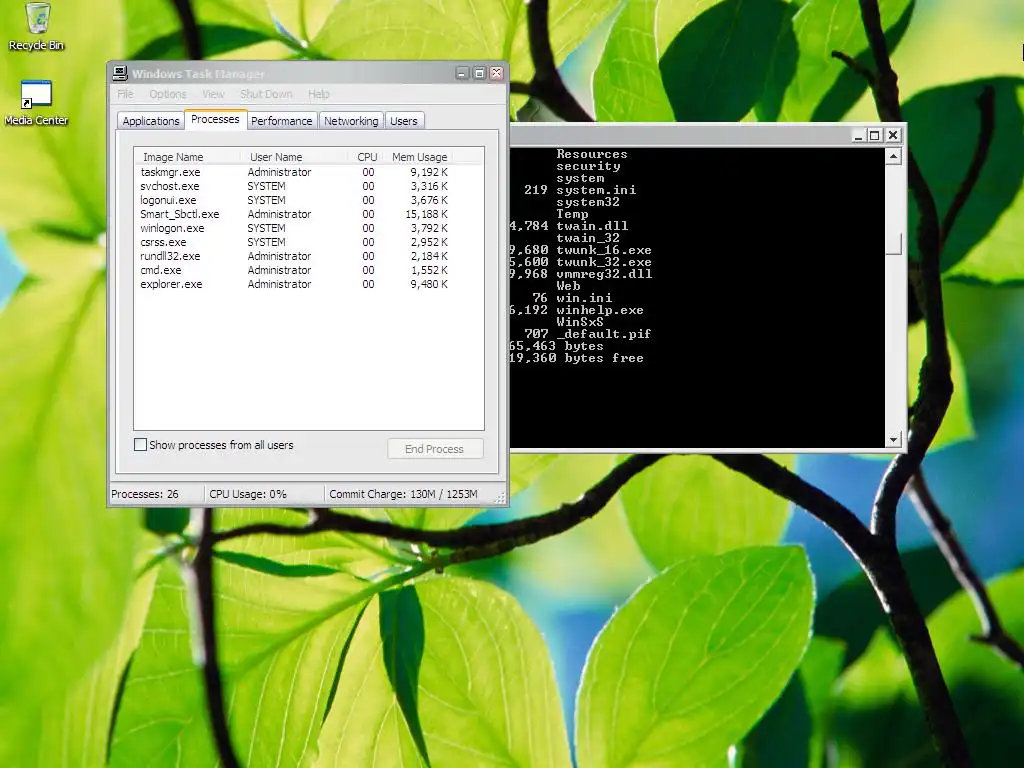
Task: Click the command prompt scroll up arrow
Action: (893, 156)
